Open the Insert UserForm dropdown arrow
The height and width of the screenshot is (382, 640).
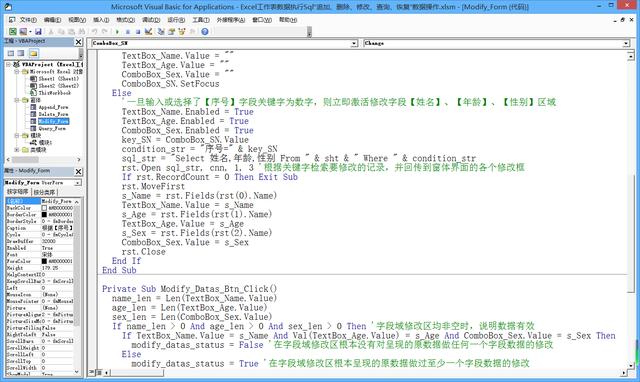[x=31, y=31]
